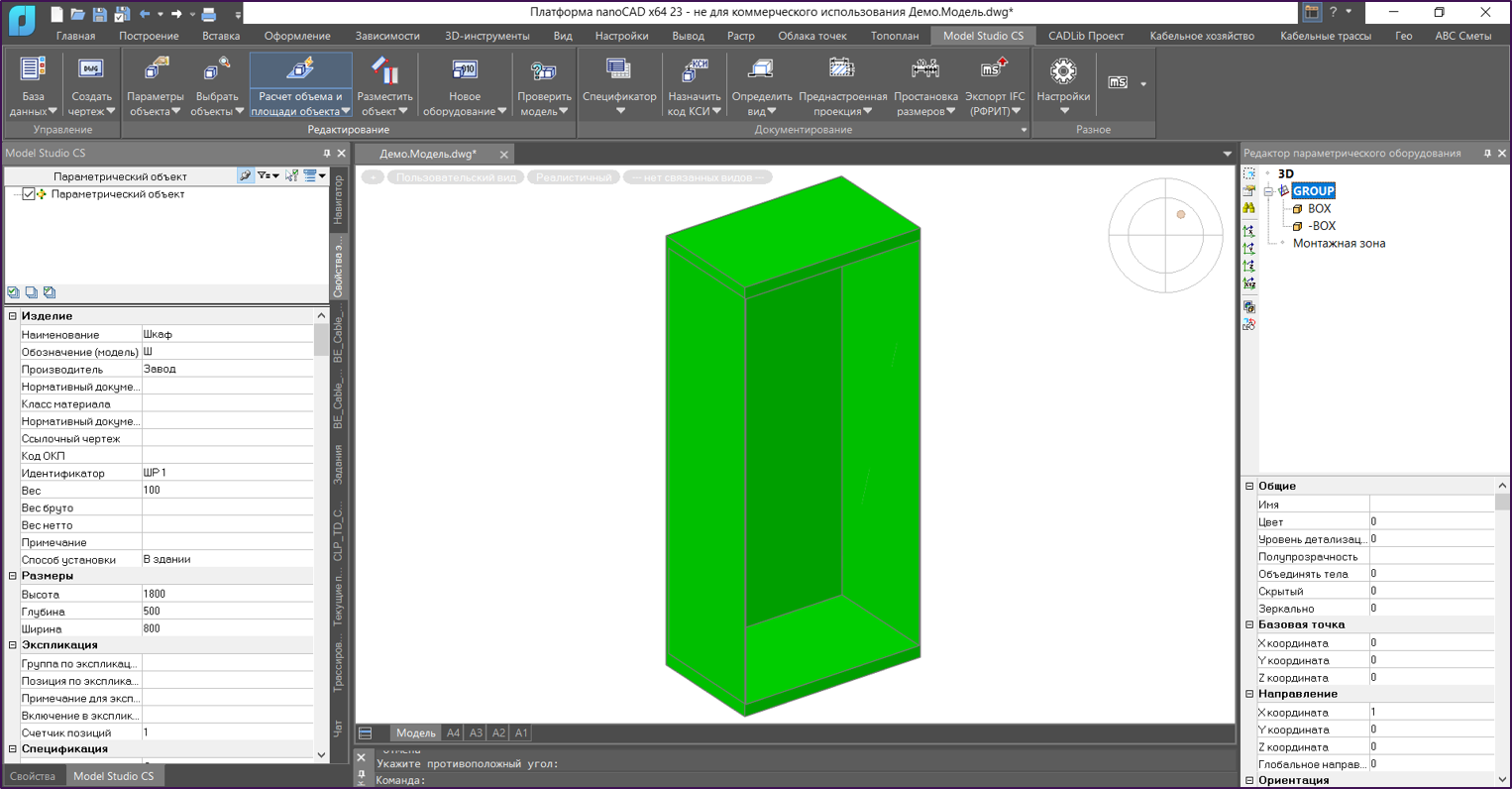This screenshot has width=1512, height=789.
Task: Click the X axis icon in equipment editor
Action: click(x=1248, y=231)
